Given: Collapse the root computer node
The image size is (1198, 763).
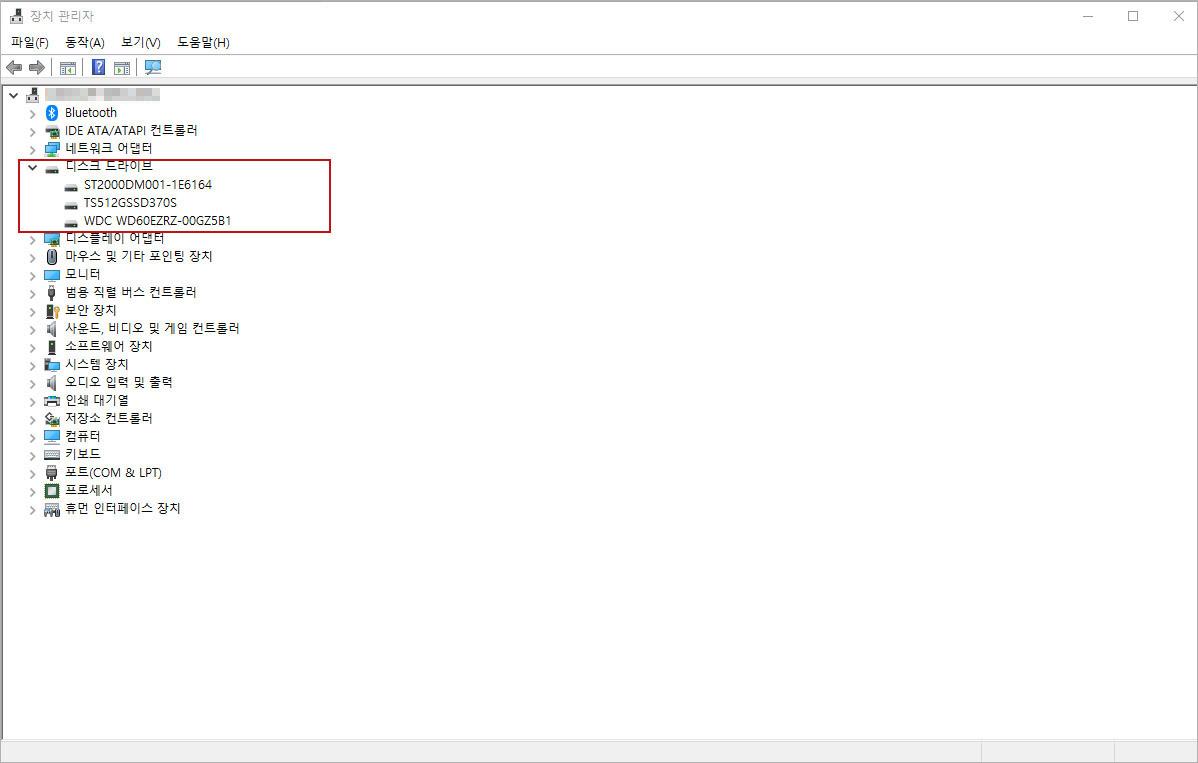Looking at the screenshot, I should pos(13,95).
